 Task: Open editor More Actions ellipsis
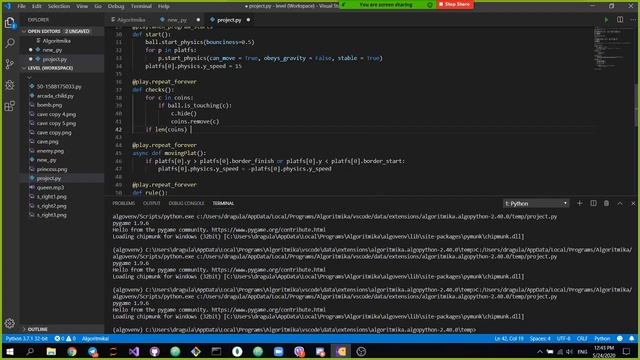click(633, 20)
